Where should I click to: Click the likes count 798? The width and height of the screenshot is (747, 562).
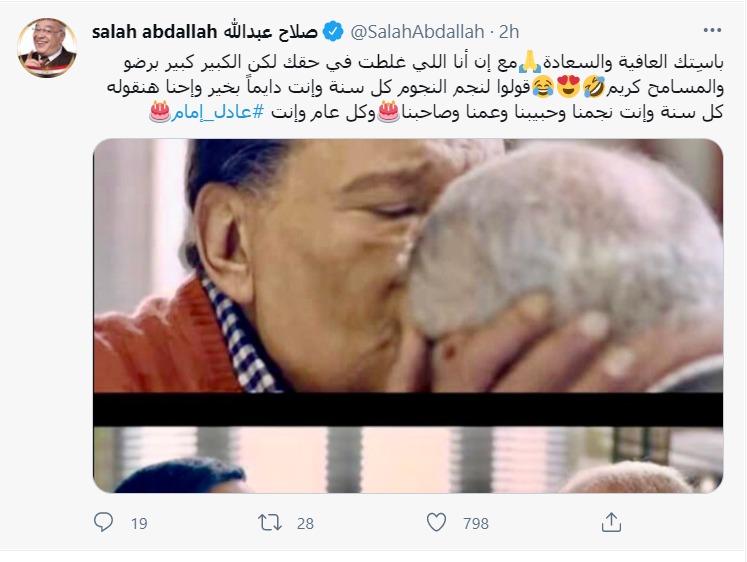(475, 523)
